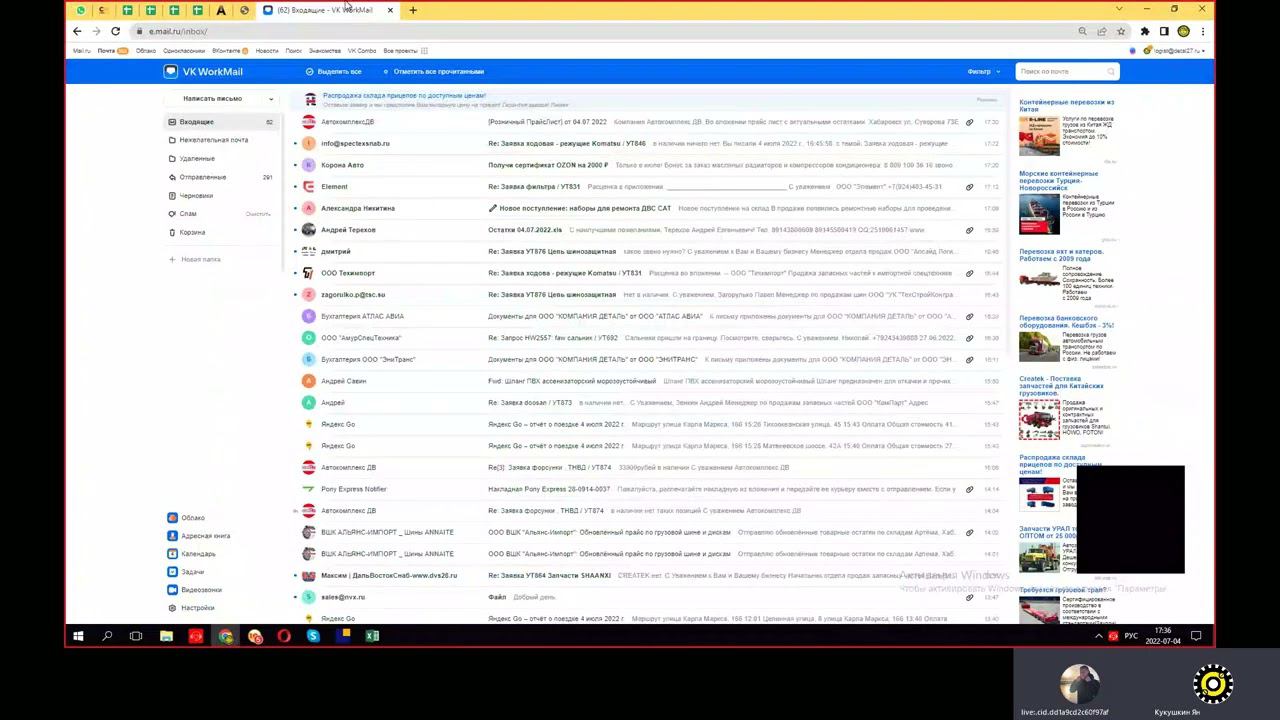Open Задачи in the sidebar

pyautogui.click(x=186, y=572)
